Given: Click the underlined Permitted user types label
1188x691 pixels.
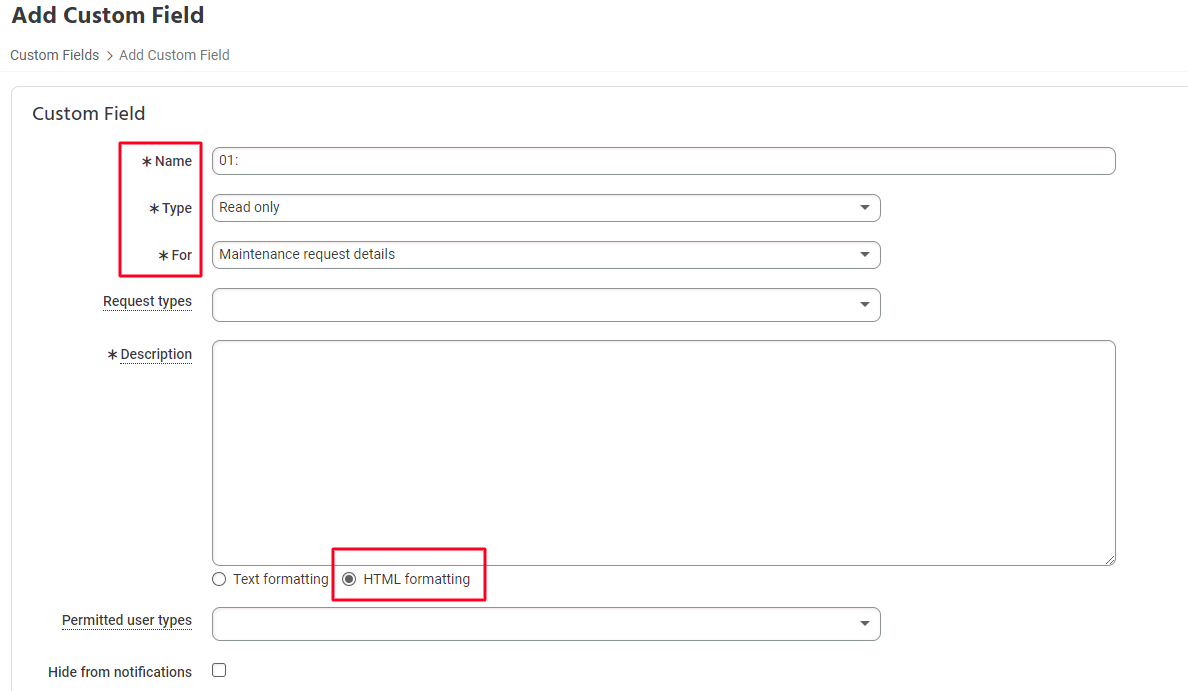Looking at the screenshot, I should pyautogui.click(x=127, y=620).
